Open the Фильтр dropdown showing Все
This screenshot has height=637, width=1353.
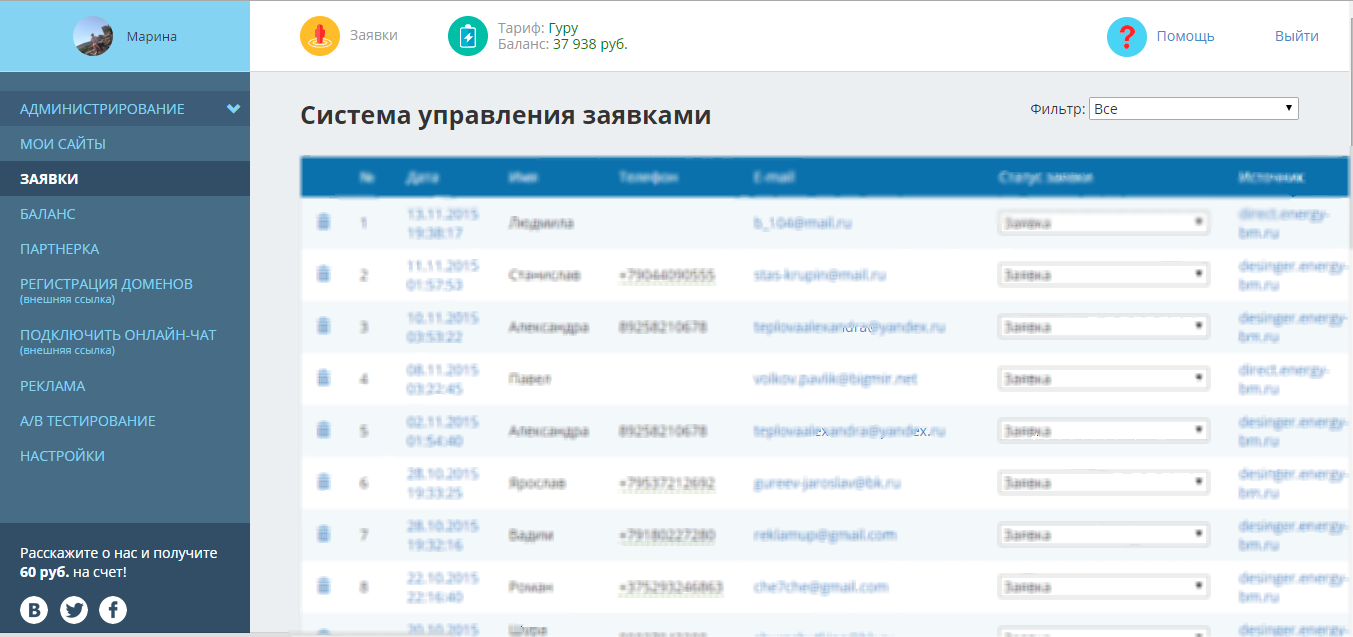[1193, 108]
